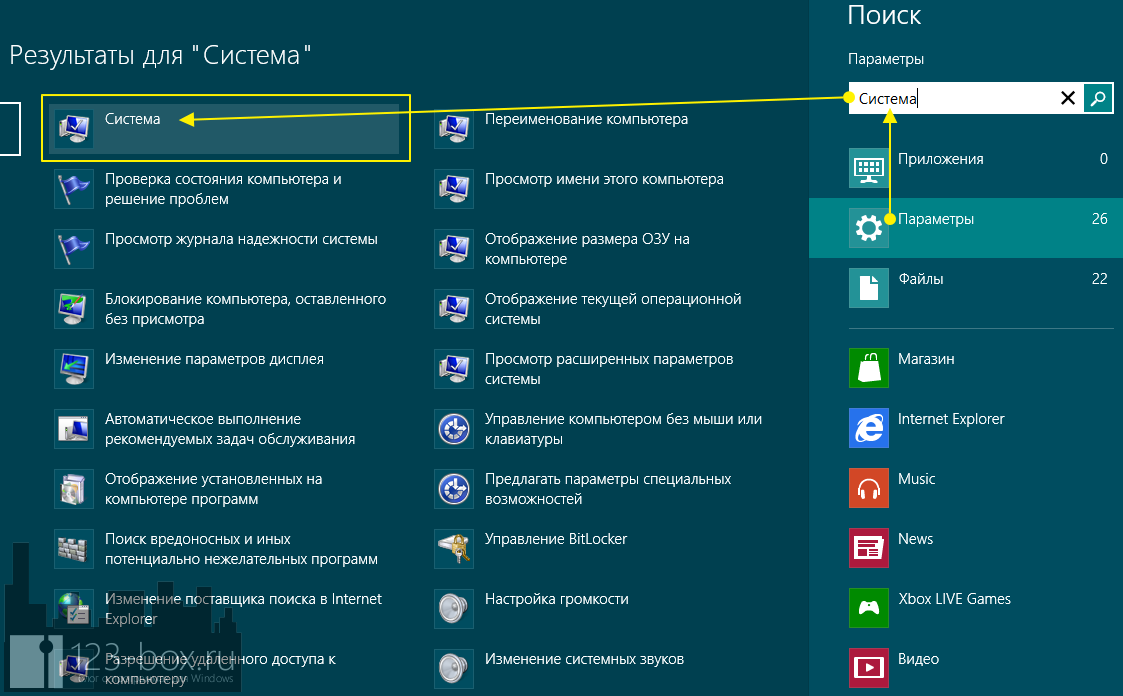Click the icon for Предлагать параметры специальных возможностей
1123x696 pixels.
coord(454,490)
